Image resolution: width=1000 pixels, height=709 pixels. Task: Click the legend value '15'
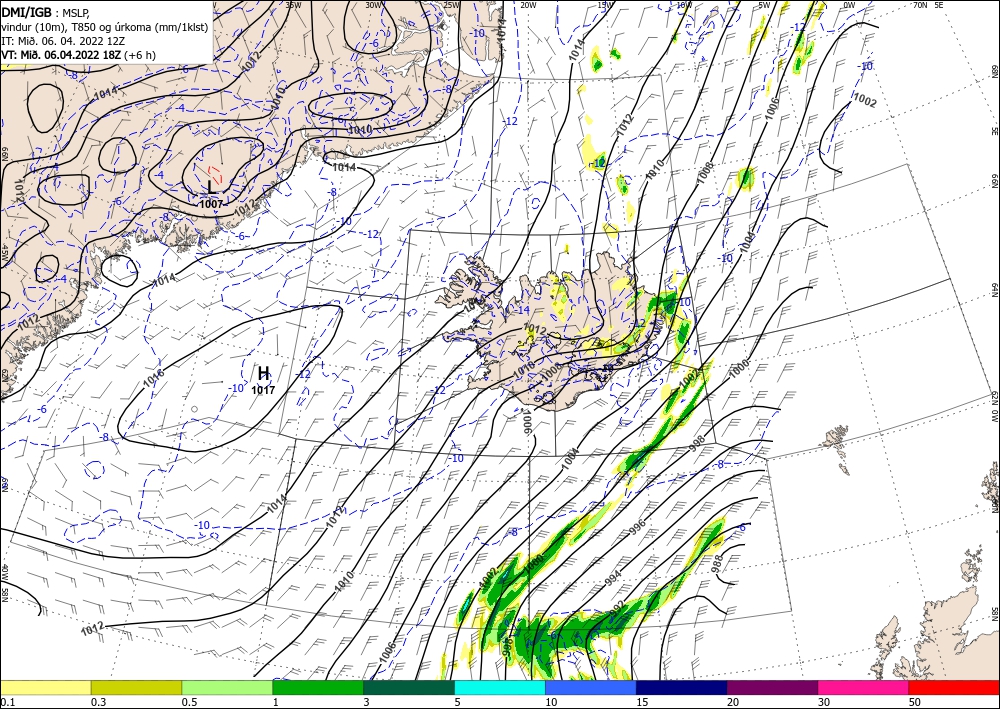point(642,702)
